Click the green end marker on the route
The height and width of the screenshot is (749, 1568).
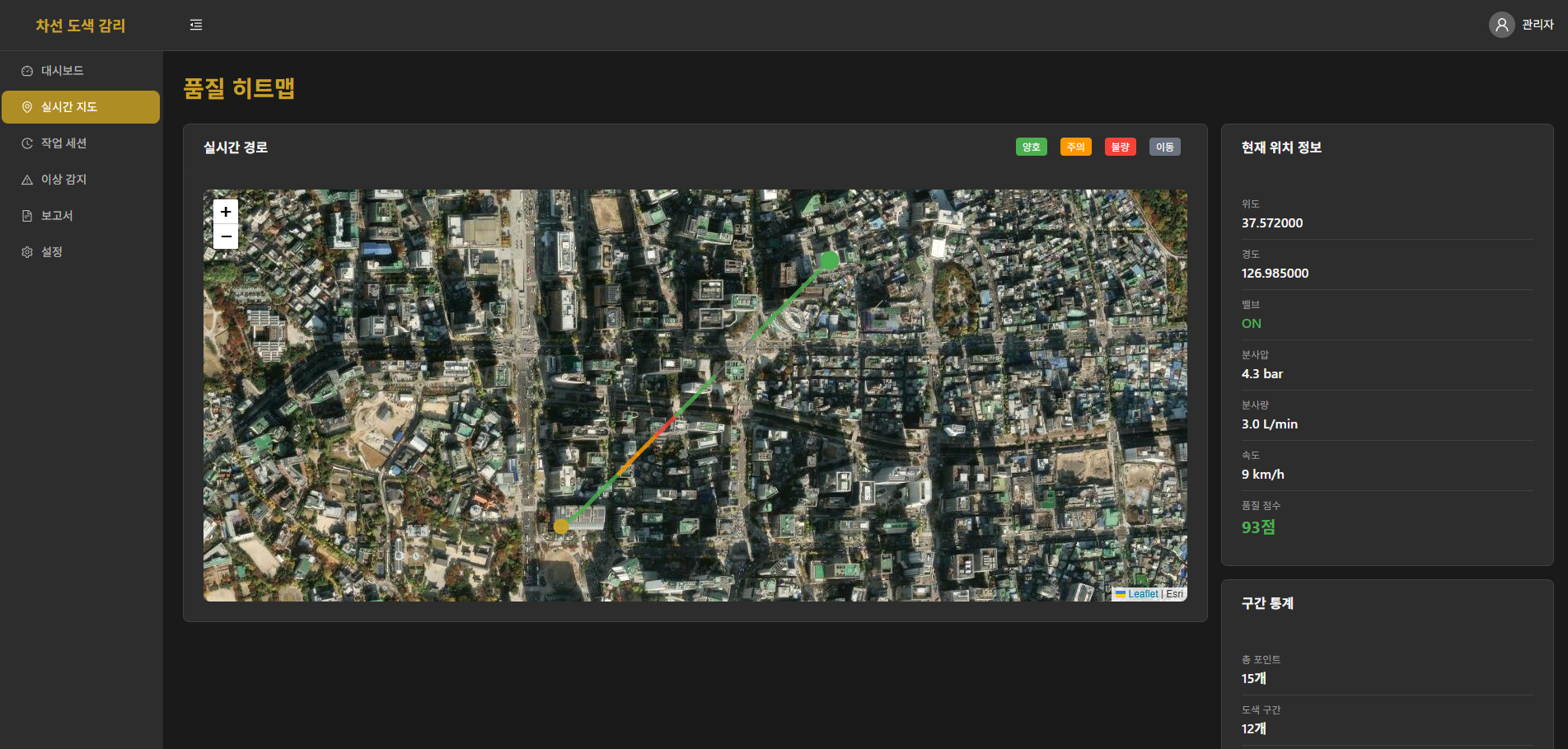[830, 260]
